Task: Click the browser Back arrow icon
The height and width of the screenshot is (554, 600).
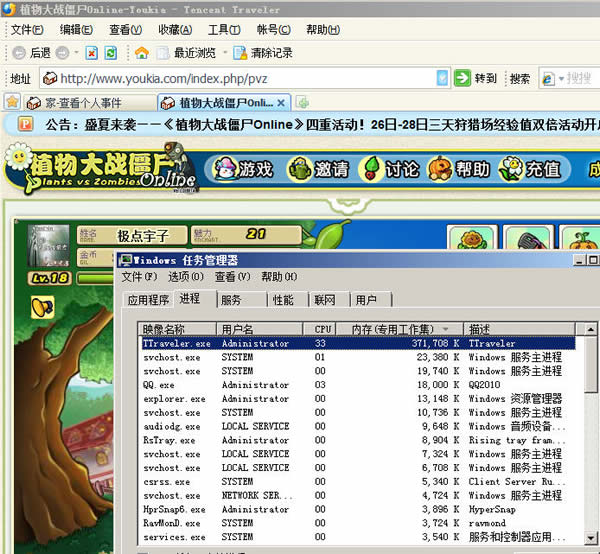Action: coord(19,53)
